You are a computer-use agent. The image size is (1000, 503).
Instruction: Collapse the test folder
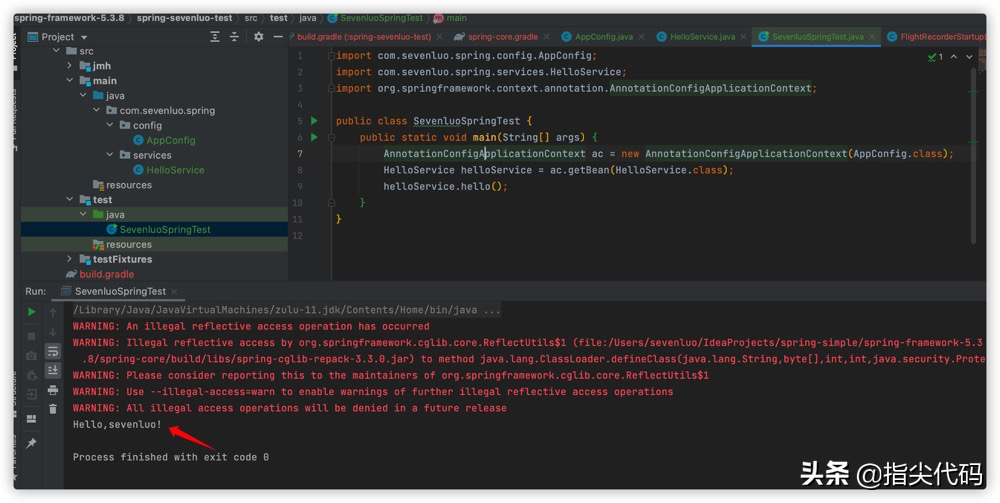click(70, 200)
